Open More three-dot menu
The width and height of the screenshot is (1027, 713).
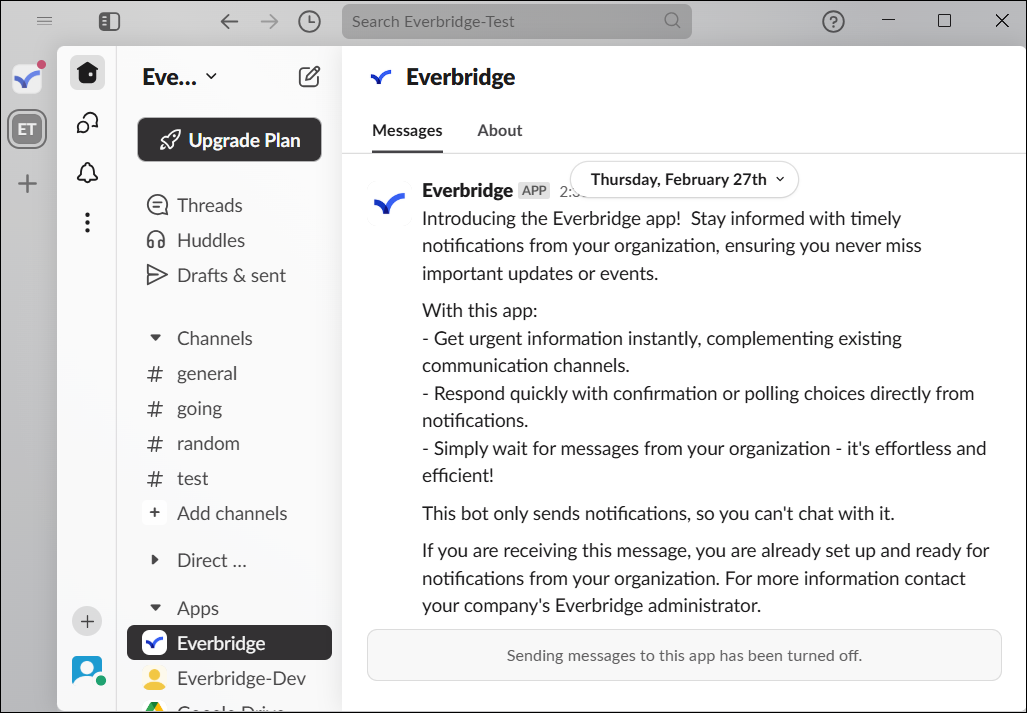click(x=87, y=223)
